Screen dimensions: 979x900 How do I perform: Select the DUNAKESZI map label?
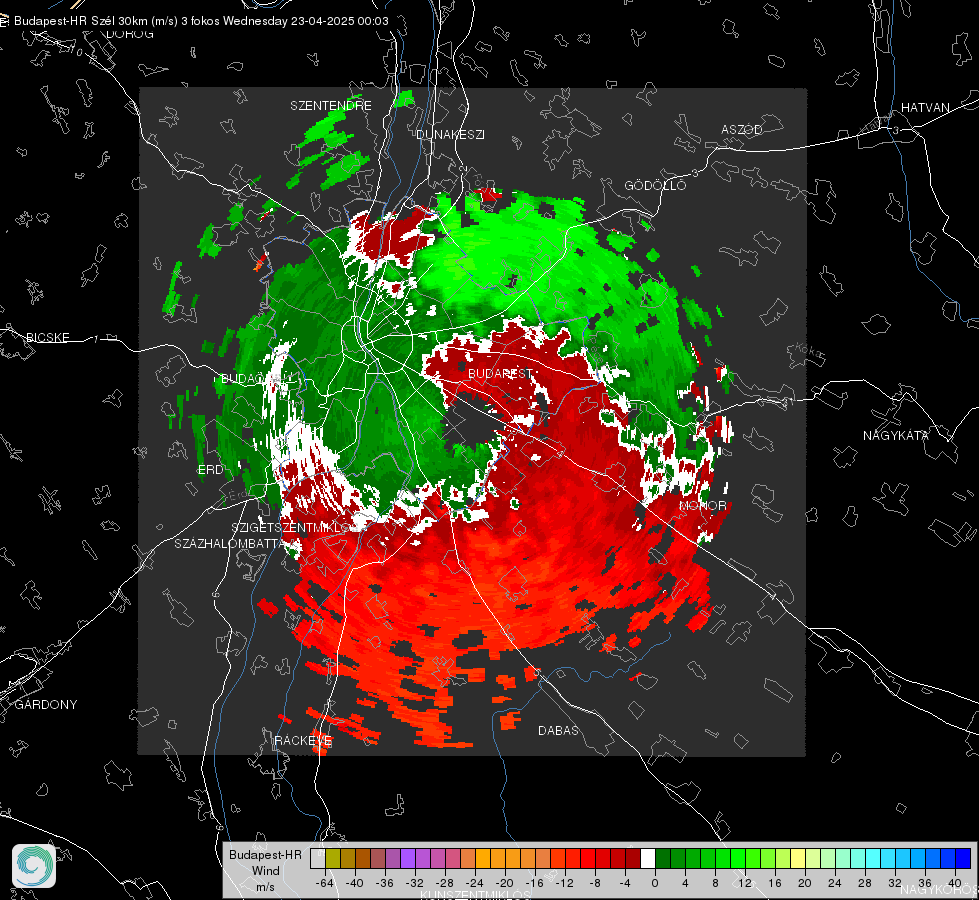pos(450,134)
